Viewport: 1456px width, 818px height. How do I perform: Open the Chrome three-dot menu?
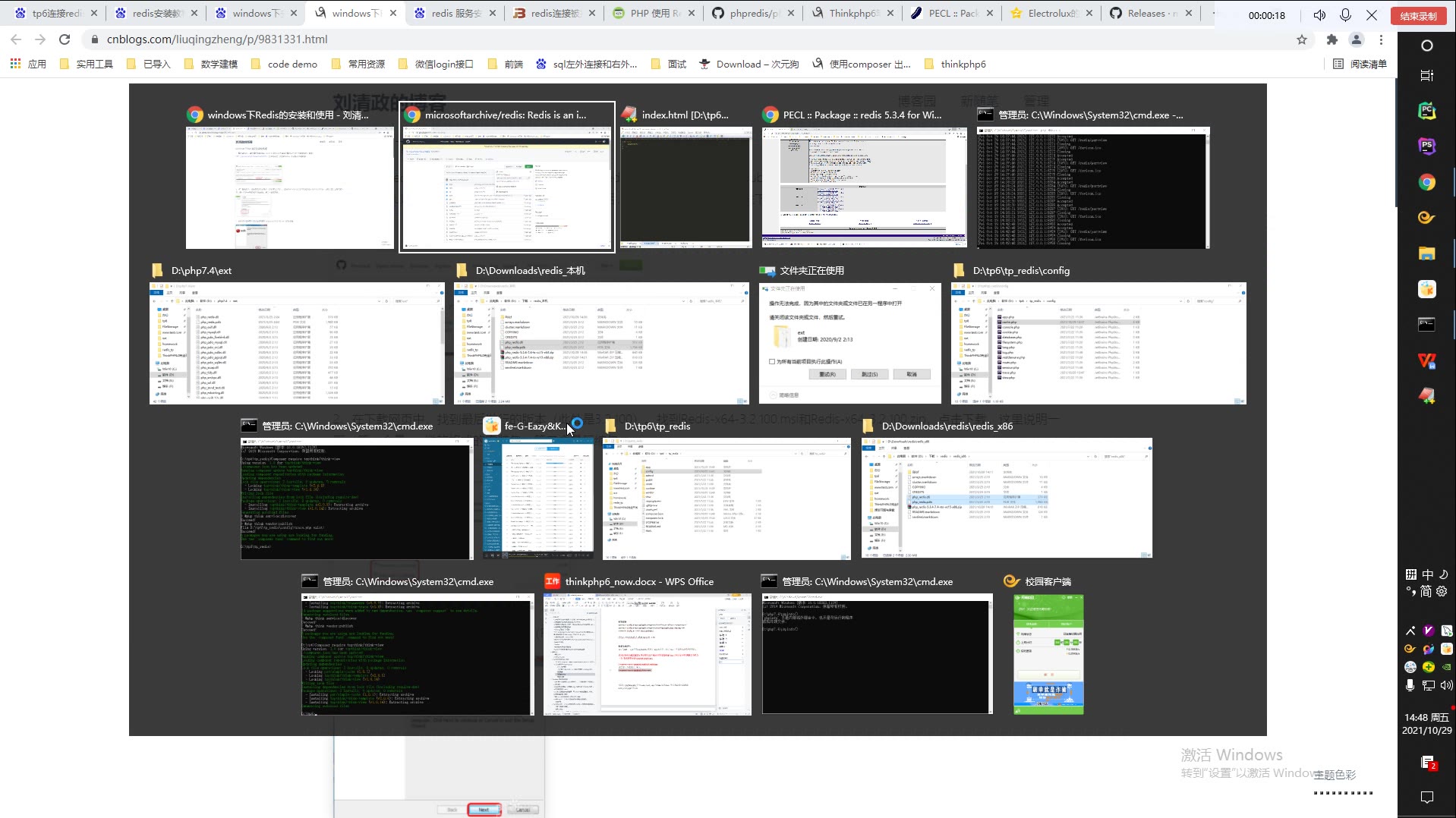coord(1381,39)
